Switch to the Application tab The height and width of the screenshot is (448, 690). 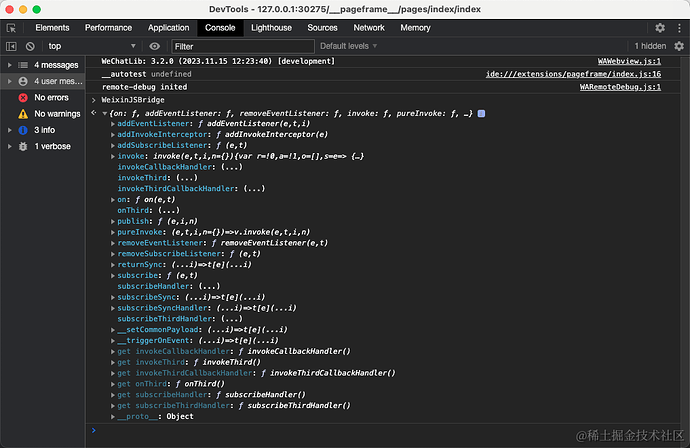pyautogui.click(x=169, y=28)
